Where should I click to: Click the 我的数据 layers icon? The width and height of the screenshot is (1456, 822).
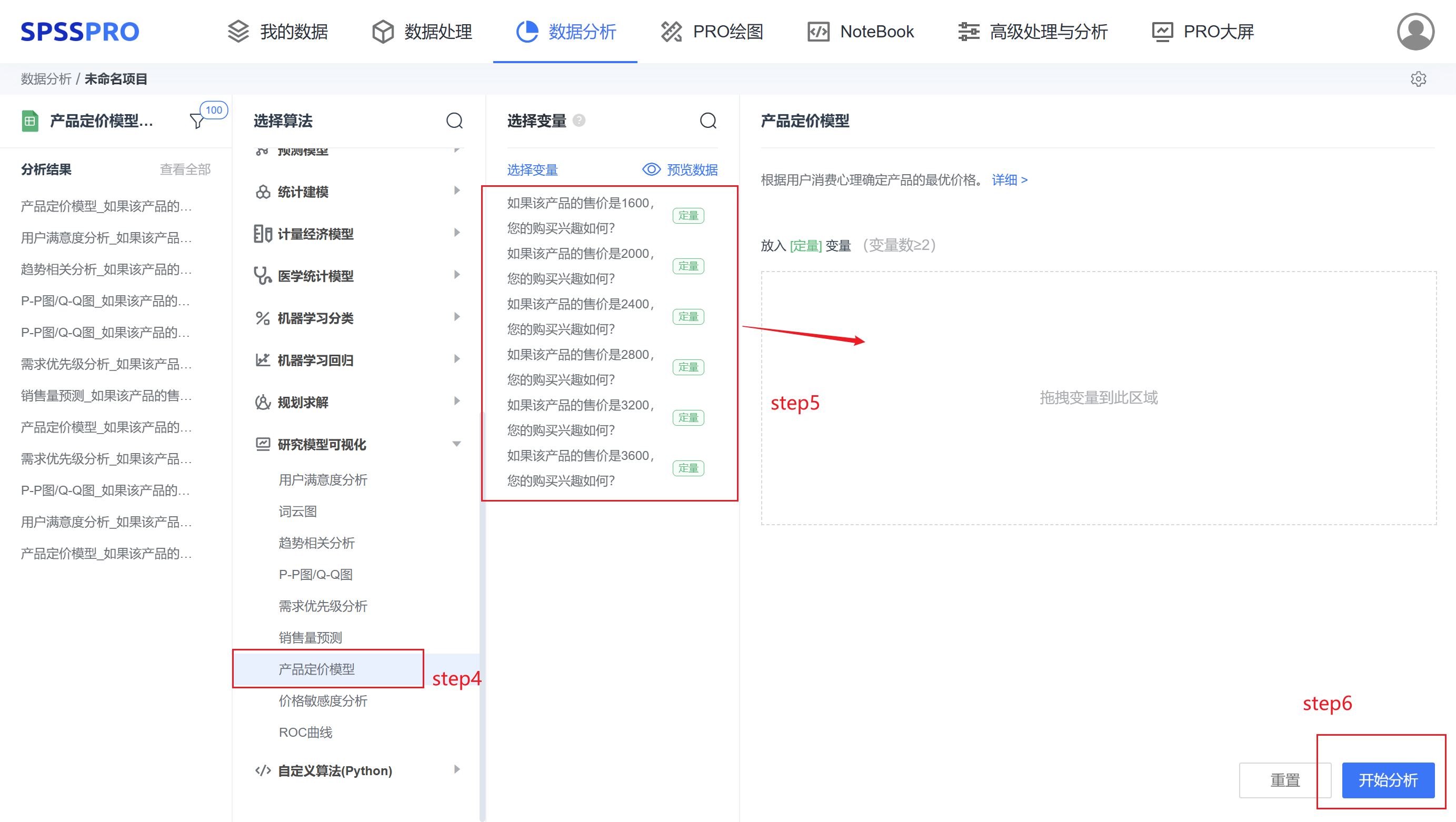coord(238,32)
